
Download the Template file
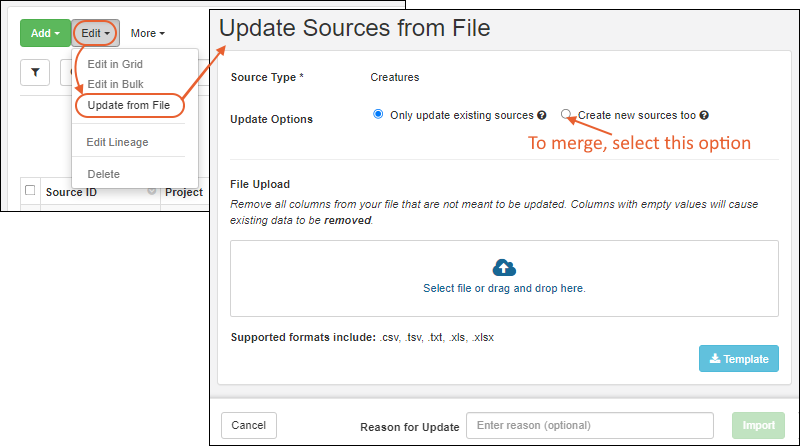point(738,359)
